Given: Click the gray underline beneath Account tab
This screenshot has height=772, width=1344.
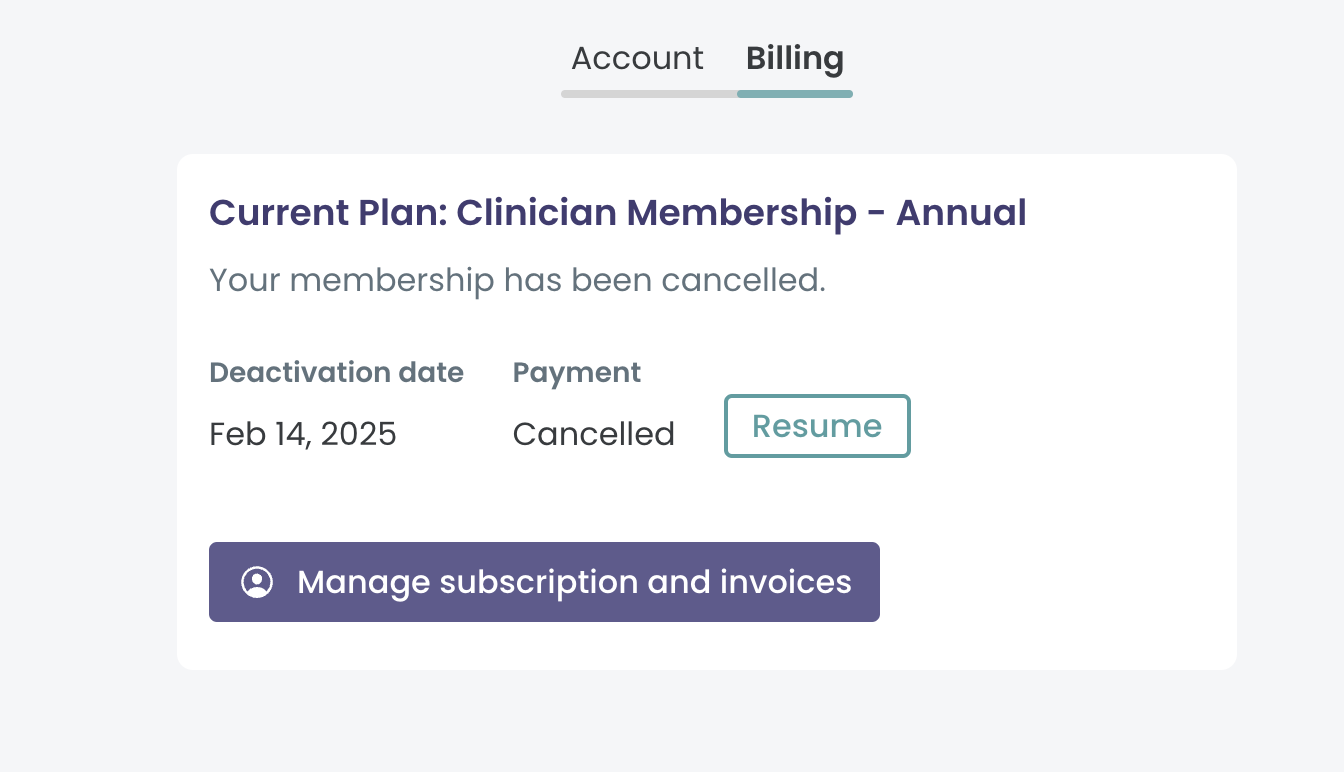Looking at the screenshot, I should coord(649,94).
